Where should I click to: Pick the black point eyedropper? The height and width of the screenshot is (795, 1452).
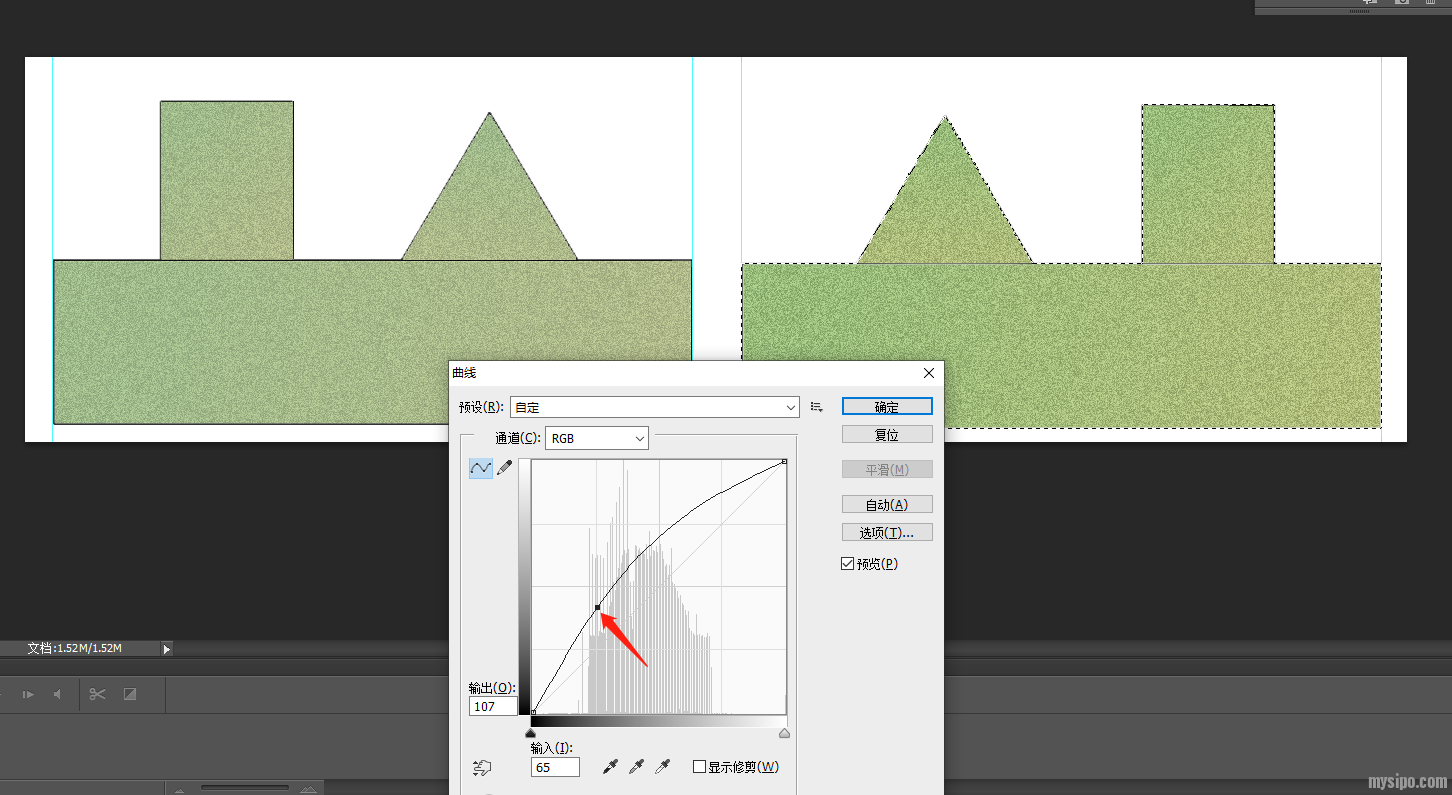[x=610, y=767]
